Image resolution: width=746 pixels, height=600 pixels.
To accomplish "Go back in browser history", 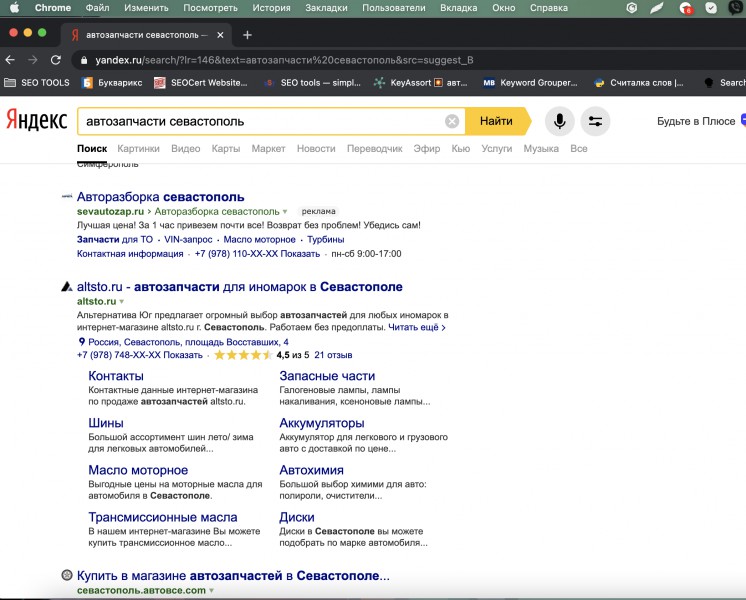I will click(x=10, y=60).
